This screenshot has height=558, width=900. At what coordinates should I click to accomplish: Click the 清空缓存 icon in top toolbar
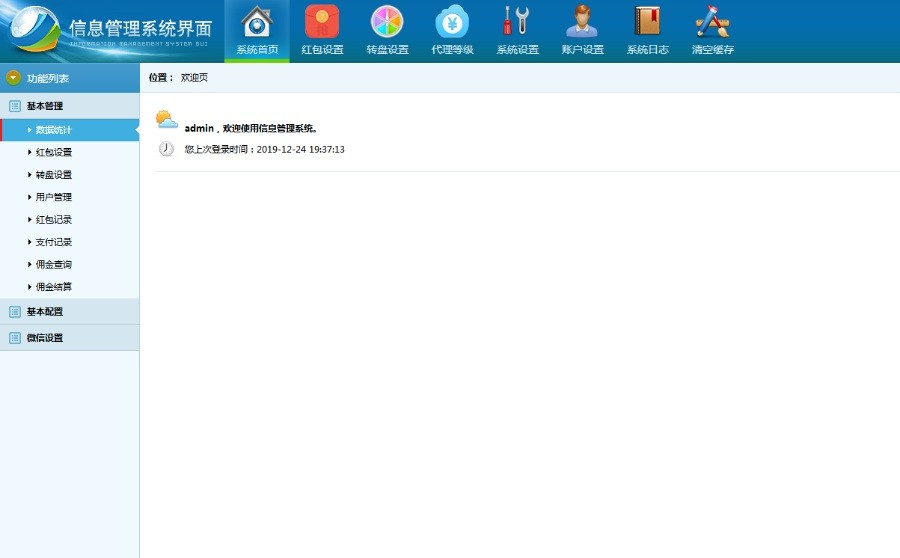click(712, 22)
